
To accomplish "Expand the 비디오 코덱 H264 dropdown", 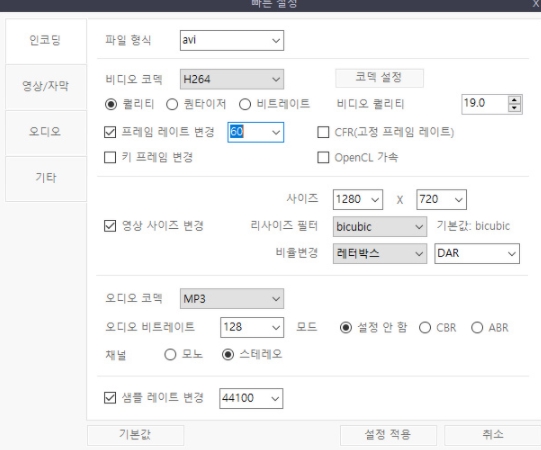I will (x=232, y=79).
